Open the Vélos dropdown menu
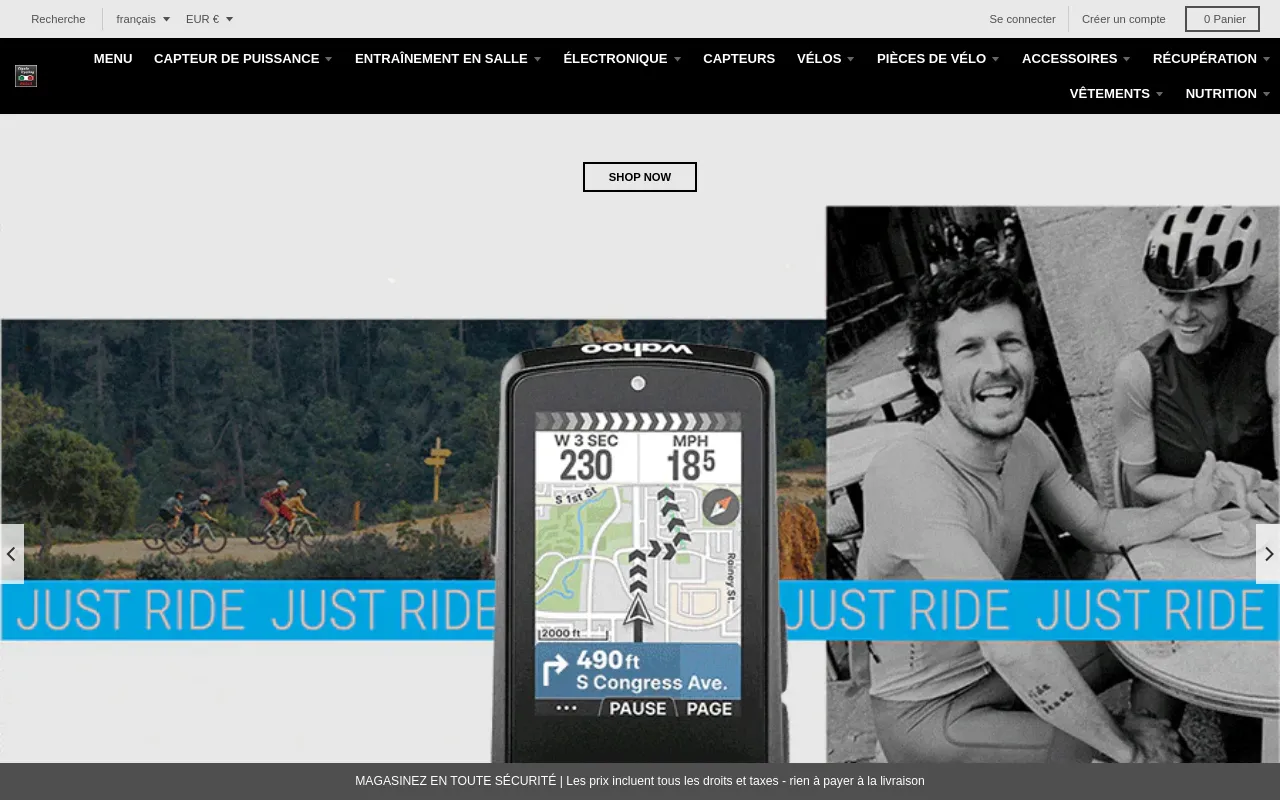Screen dimensions: 1280x800 point(825,59)
